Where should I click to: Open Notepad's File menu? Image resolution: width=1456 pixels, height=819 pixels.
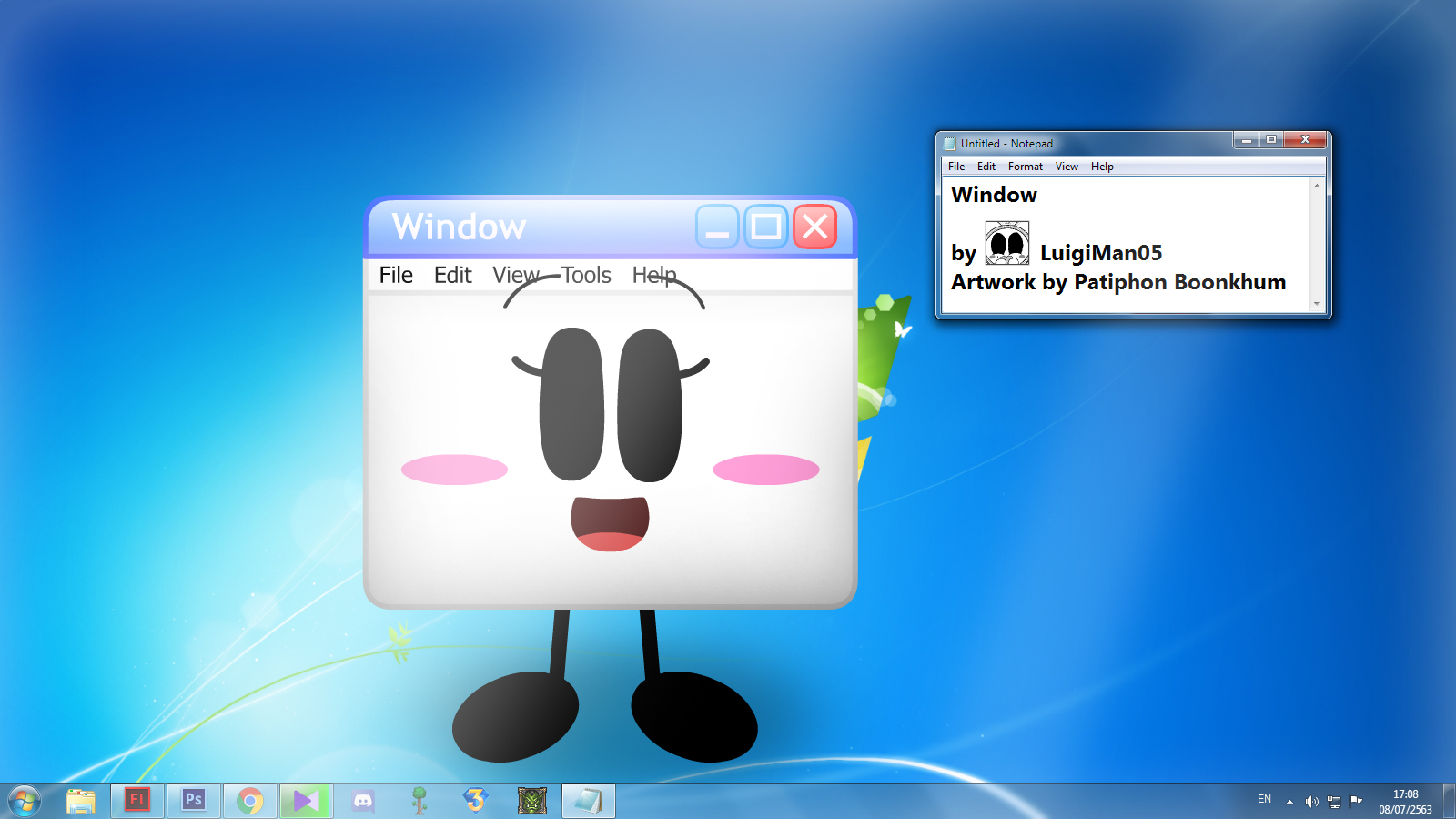(x=956, y=167)
